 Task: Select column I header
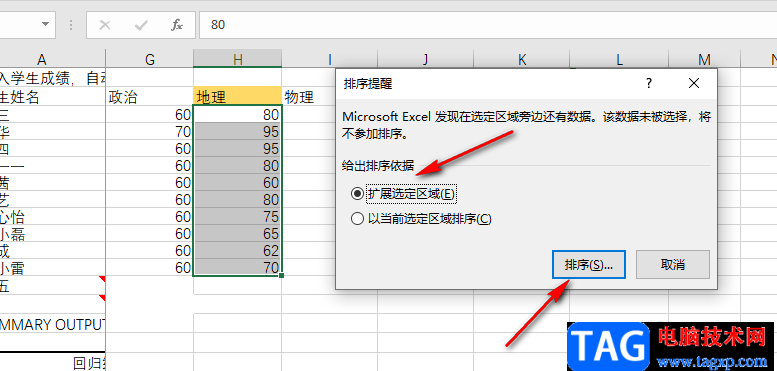click(330, 59)
